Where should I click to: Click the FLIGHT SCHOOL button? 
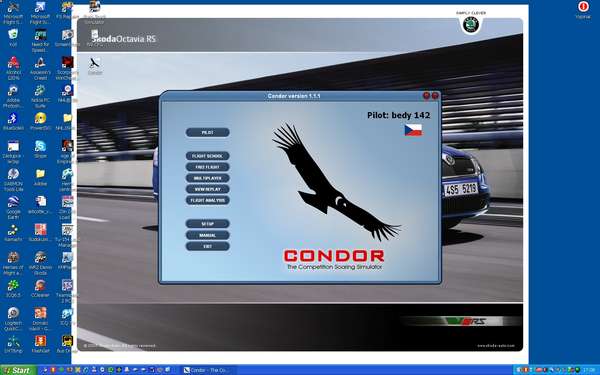click(207, 156)
